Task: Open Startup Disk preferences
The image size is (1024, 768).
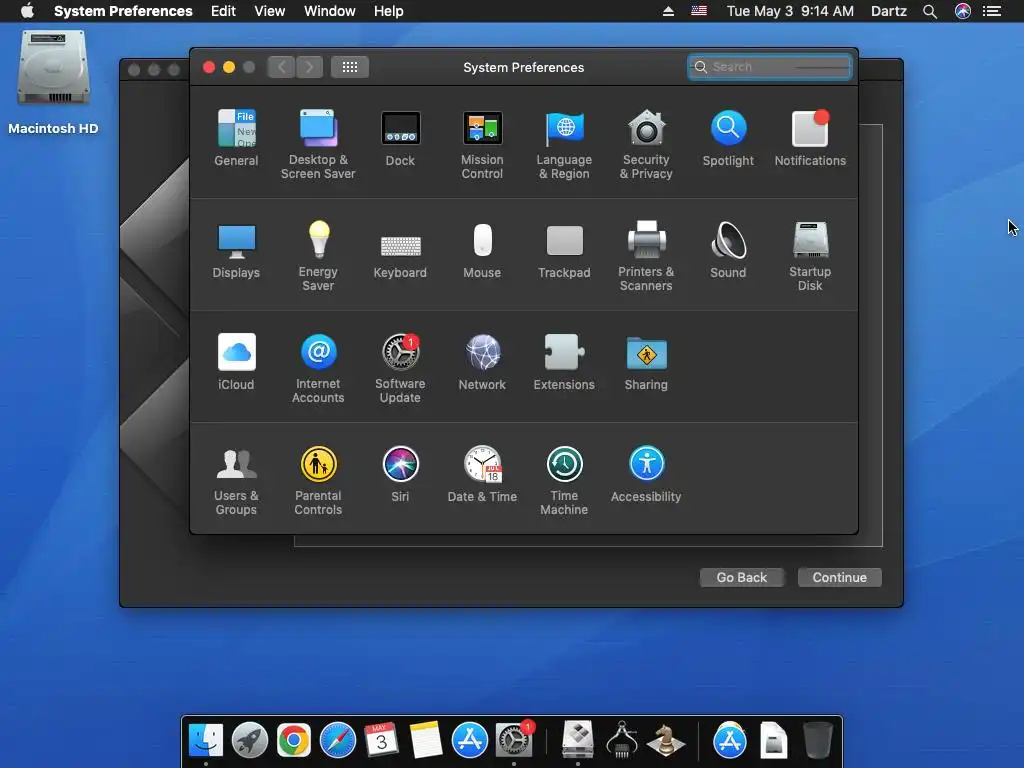Action: (810, 256)
